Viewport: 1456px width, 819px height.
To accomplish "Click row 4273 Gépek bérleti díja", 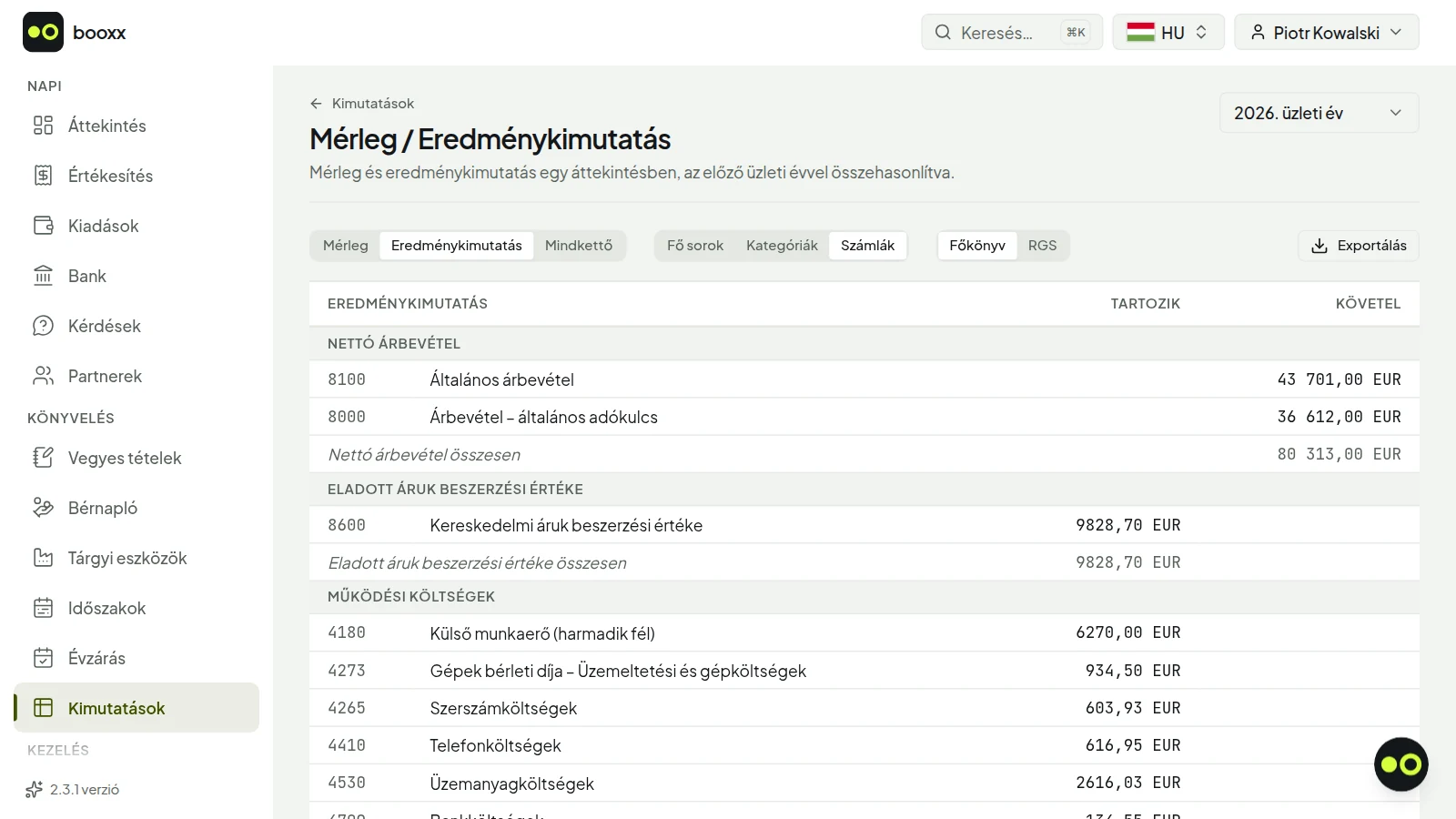I will pyautogui.click(x=864, y=671).
